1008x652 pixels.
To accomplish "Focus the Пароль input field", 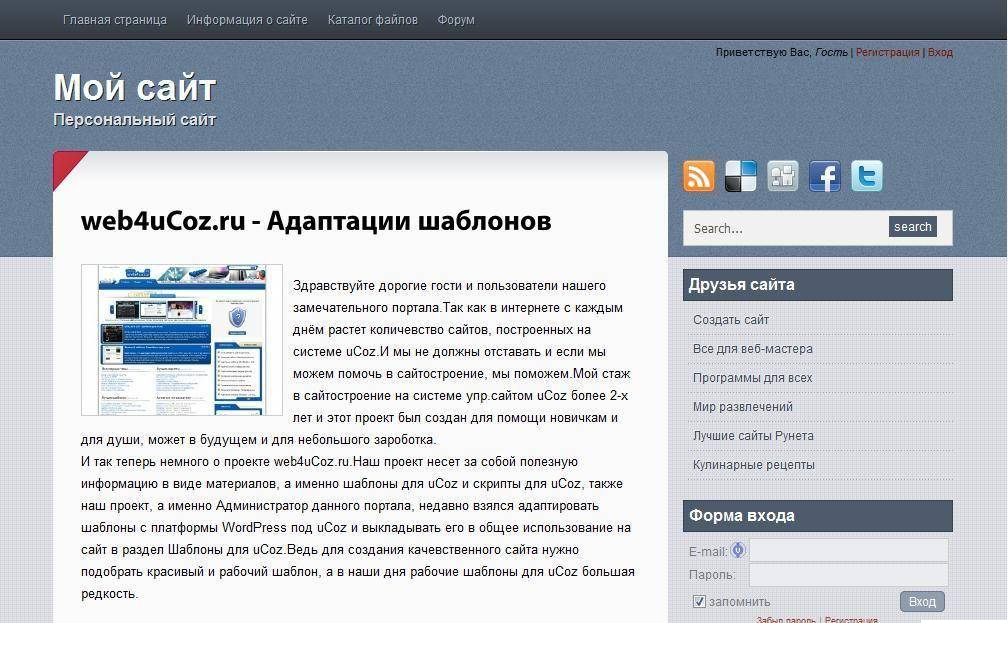I will (x=849, y=574).
